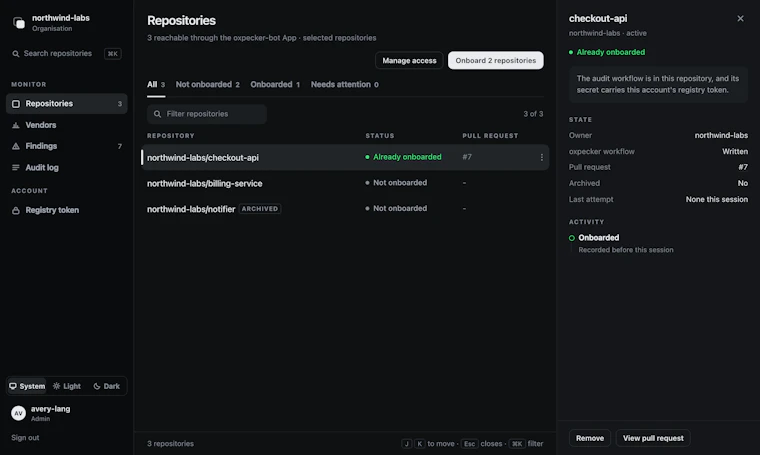
Task: Select the Not onboarded tab
Action: click(207, 85)
